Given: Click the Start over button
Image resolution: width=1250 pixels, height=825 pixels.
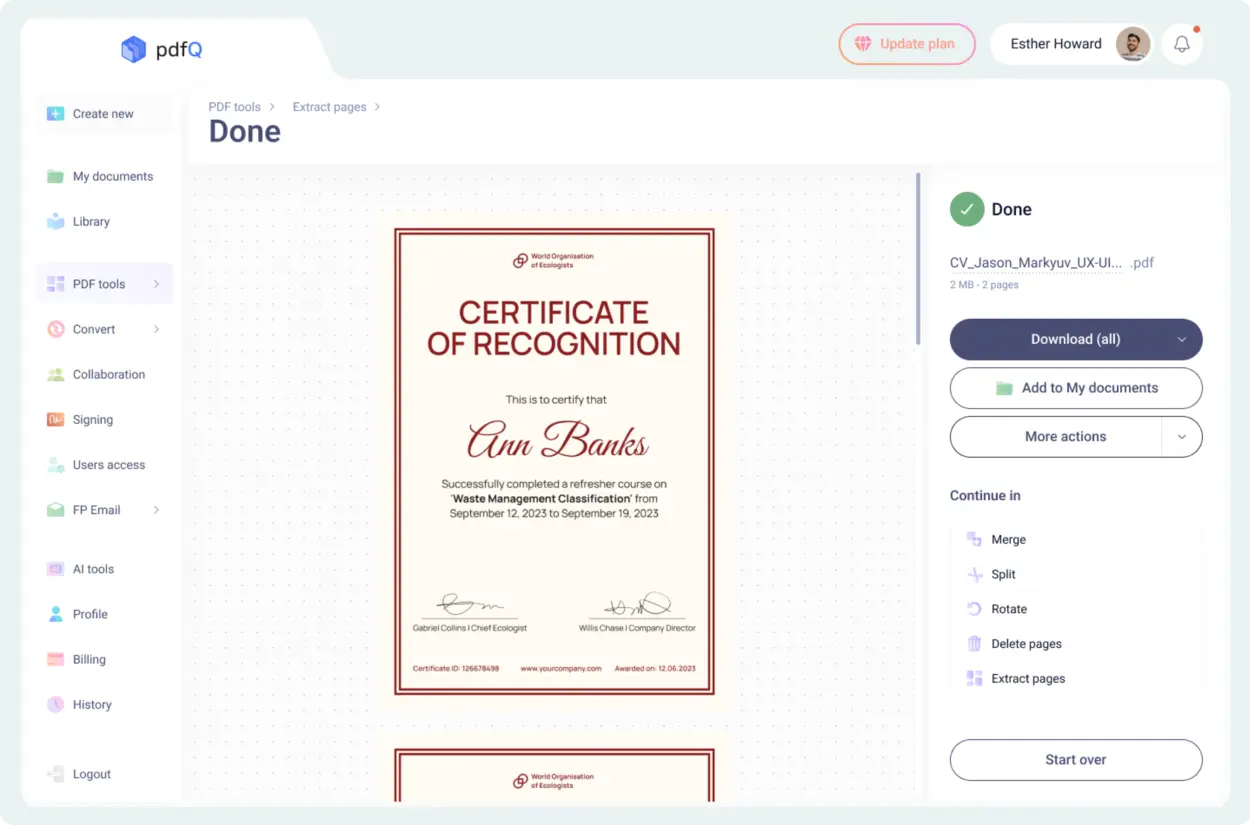Looking at the screenshot, I should 1075,760.
